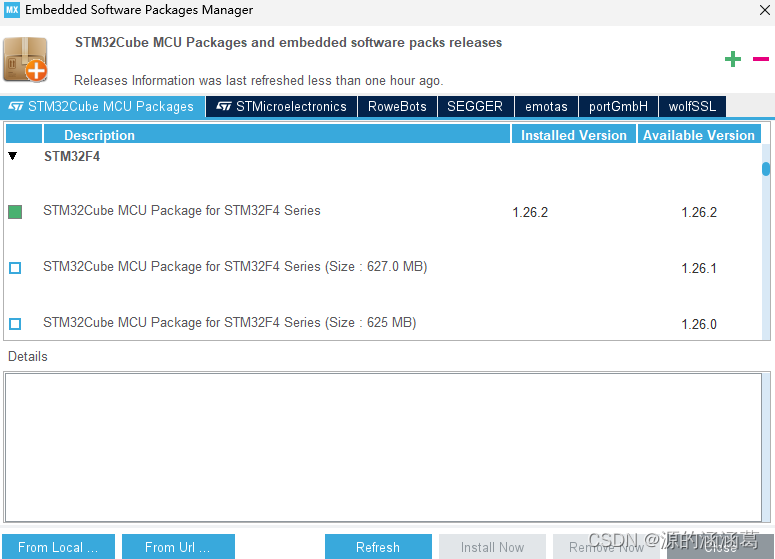Click the From Local ... button
775x559 pixels.
click(58, 547)
